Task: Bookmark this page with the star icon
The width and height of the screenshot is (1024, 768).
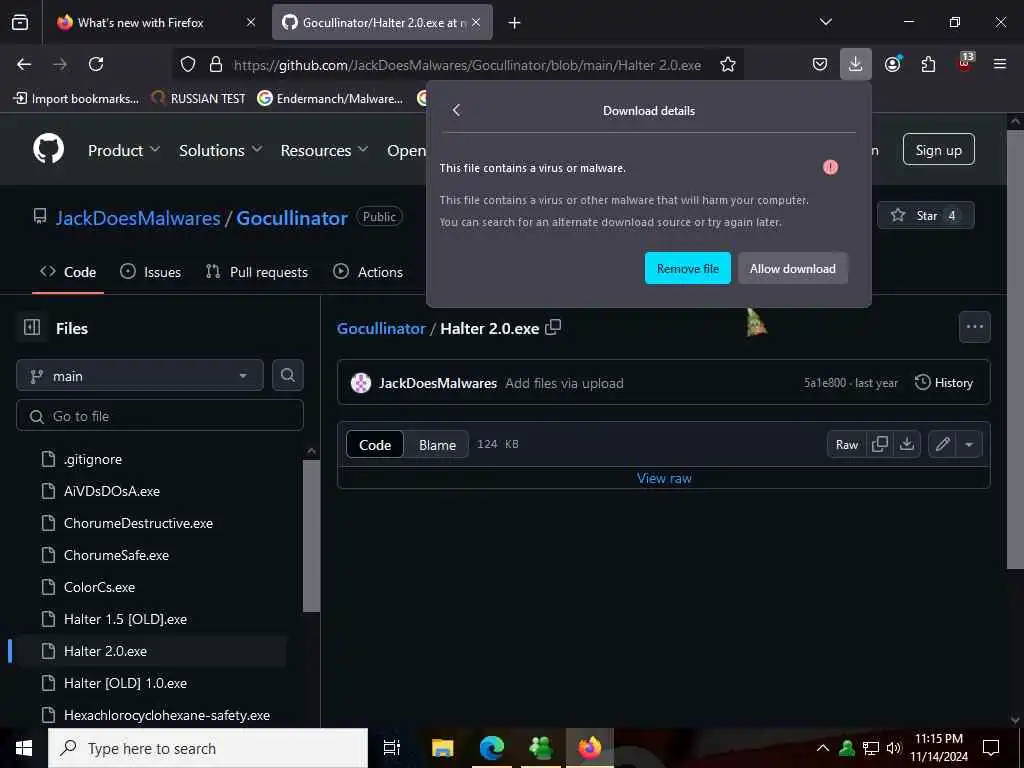Action: (x=728, y=64)
